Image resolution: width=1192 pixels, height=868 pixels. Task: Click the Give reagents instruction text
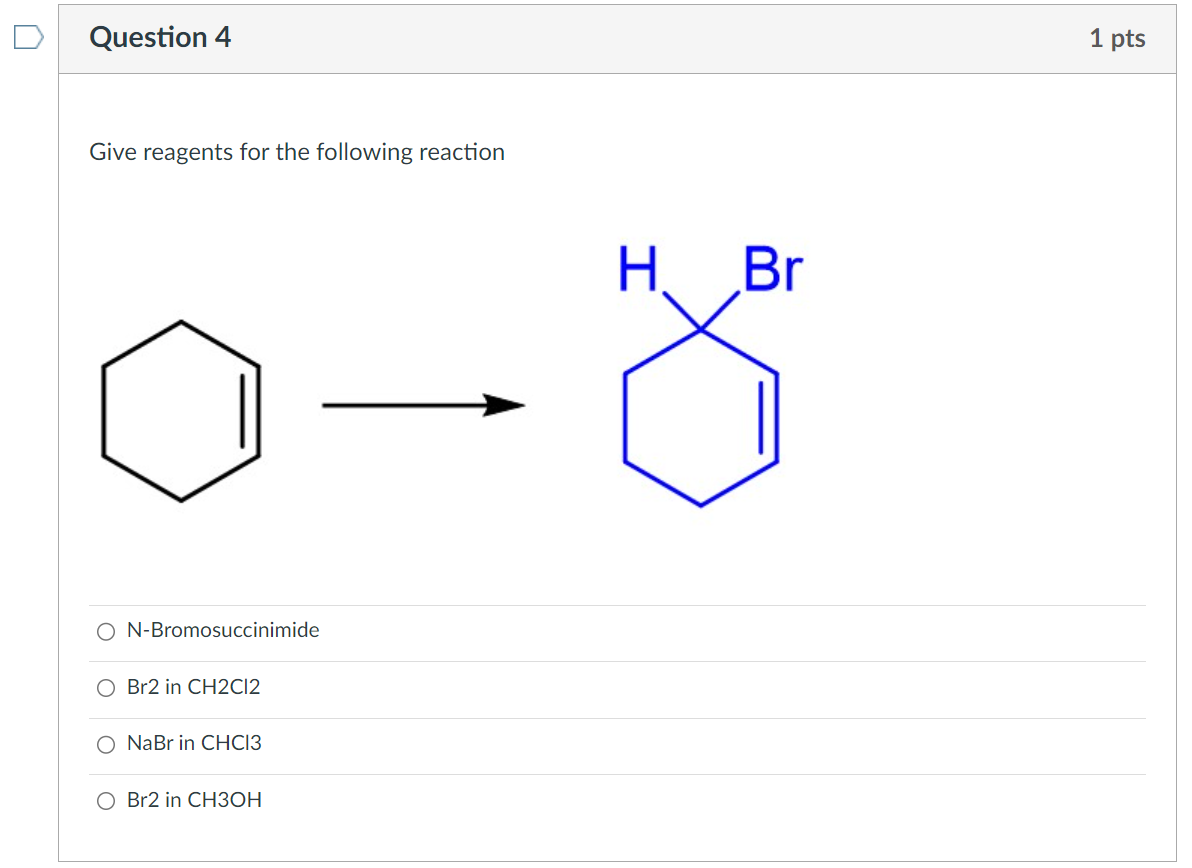(297, 152)
